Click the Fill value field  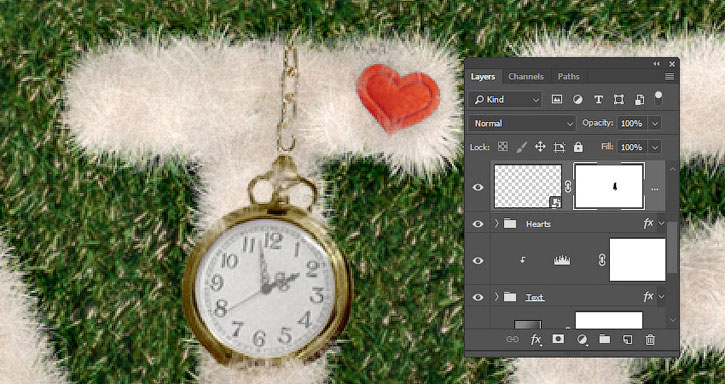[632, 147]
